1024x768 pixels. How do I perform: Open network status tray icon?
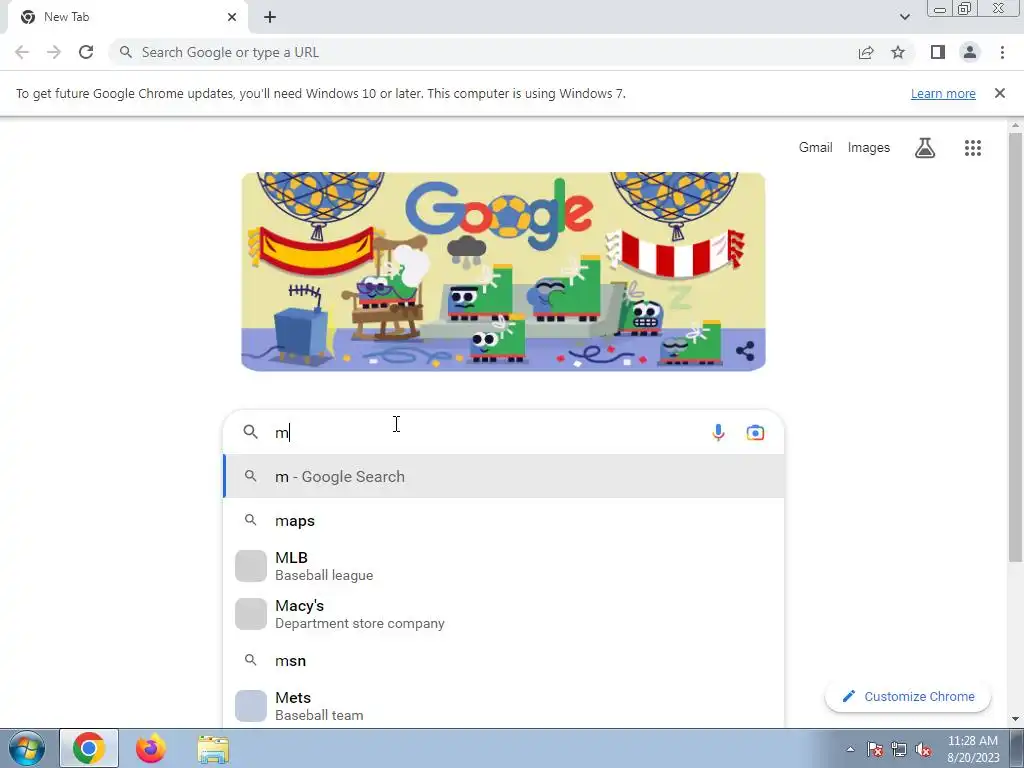(x=899, y=750)
